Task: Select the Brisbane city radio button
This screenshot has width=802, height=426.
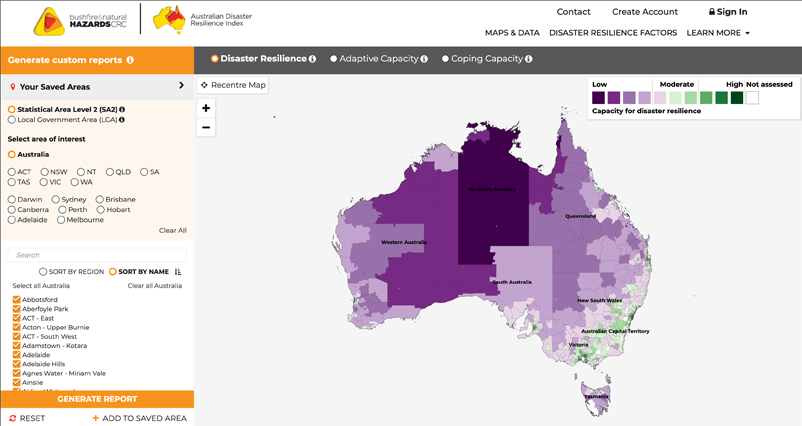Action: click(x=99, y=199)
